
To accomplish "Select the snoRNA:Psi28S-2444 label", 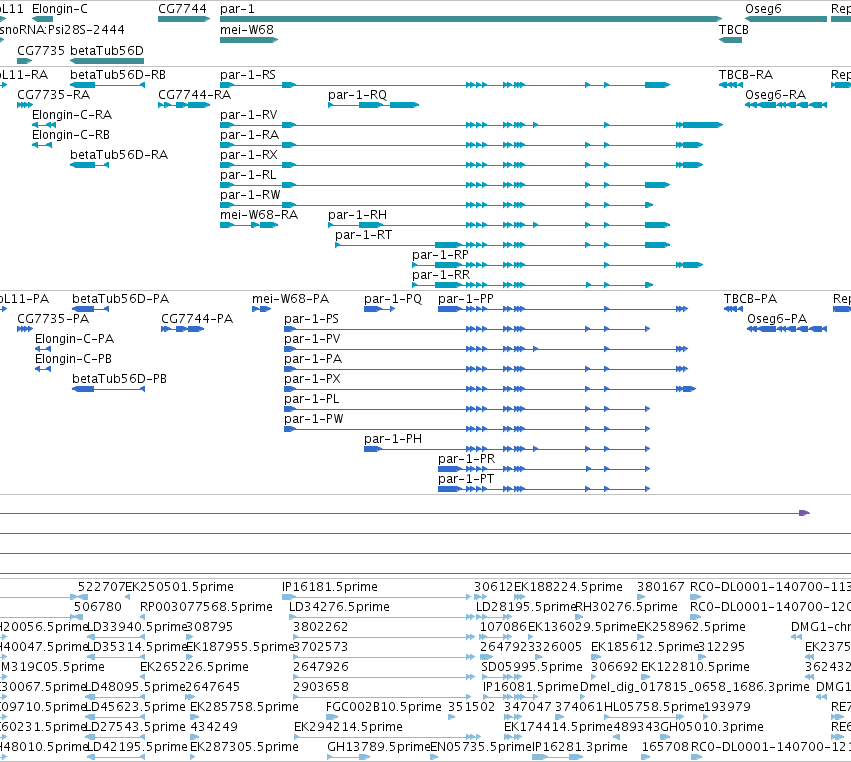I will tap(62, 30).
